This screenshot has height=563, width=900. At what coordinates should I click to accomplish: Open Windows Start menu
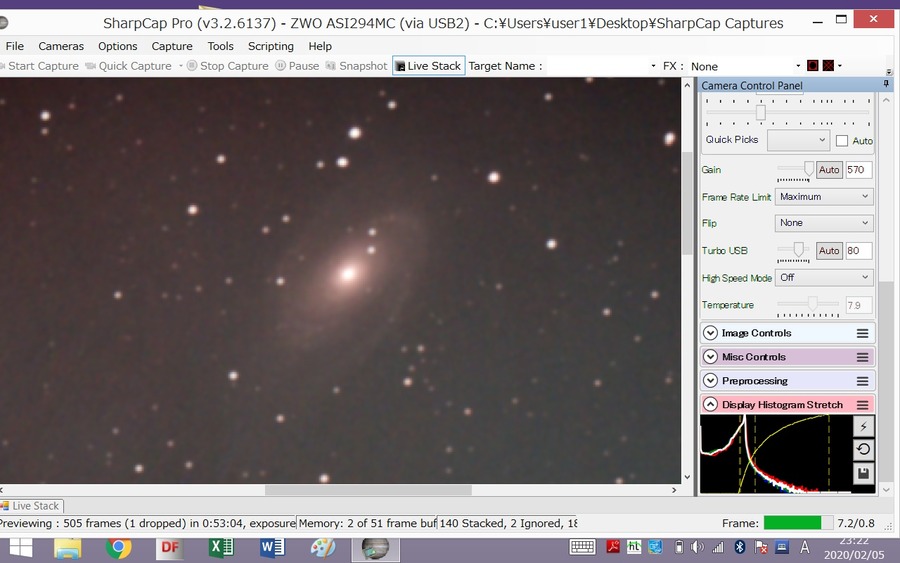(21, 548)
